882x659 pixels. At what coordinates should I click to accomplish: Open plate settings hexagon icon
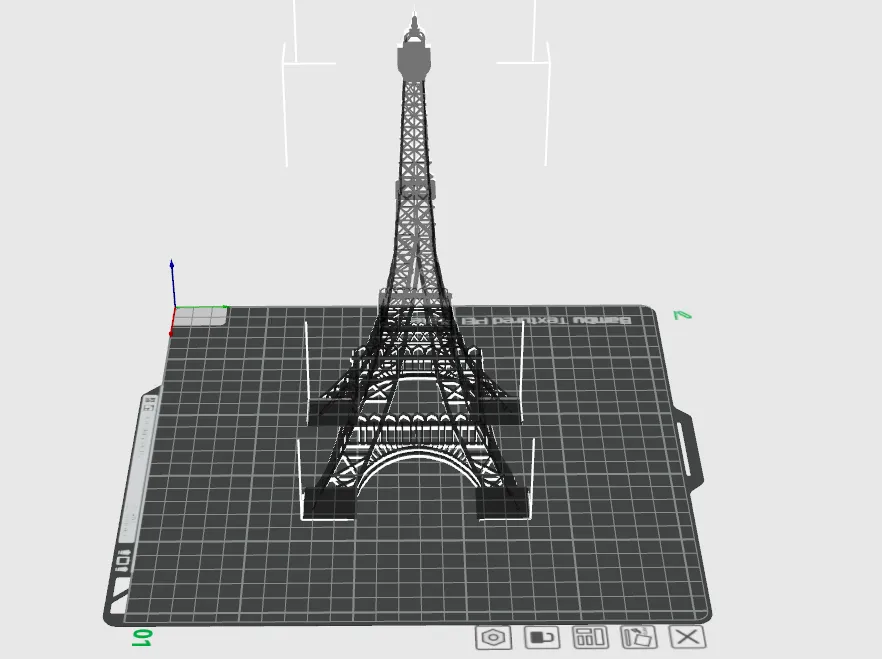pyautogui.click(x=493, y=638)
